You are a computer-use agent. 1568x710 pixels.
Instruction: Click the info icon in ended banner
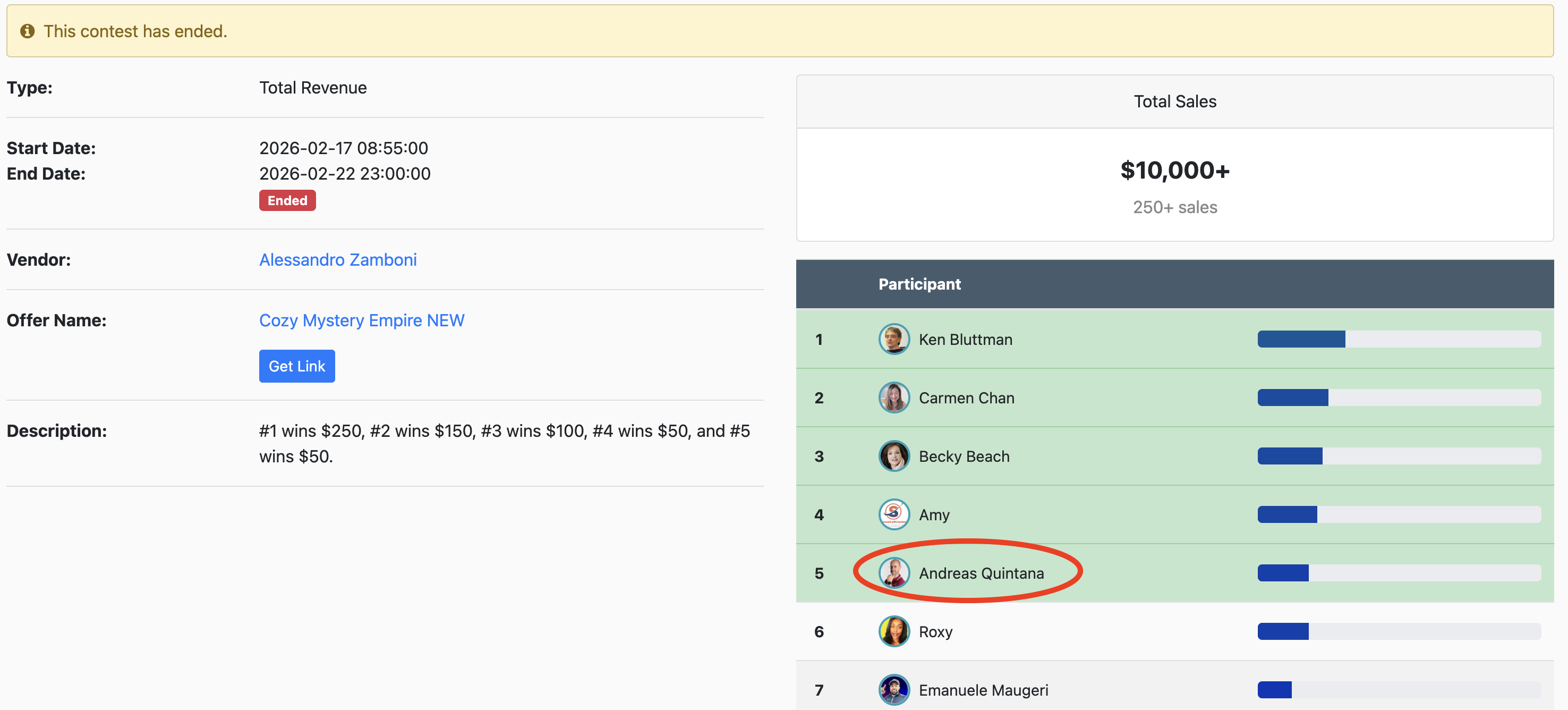pyautogui.click(x=28, y=31)
